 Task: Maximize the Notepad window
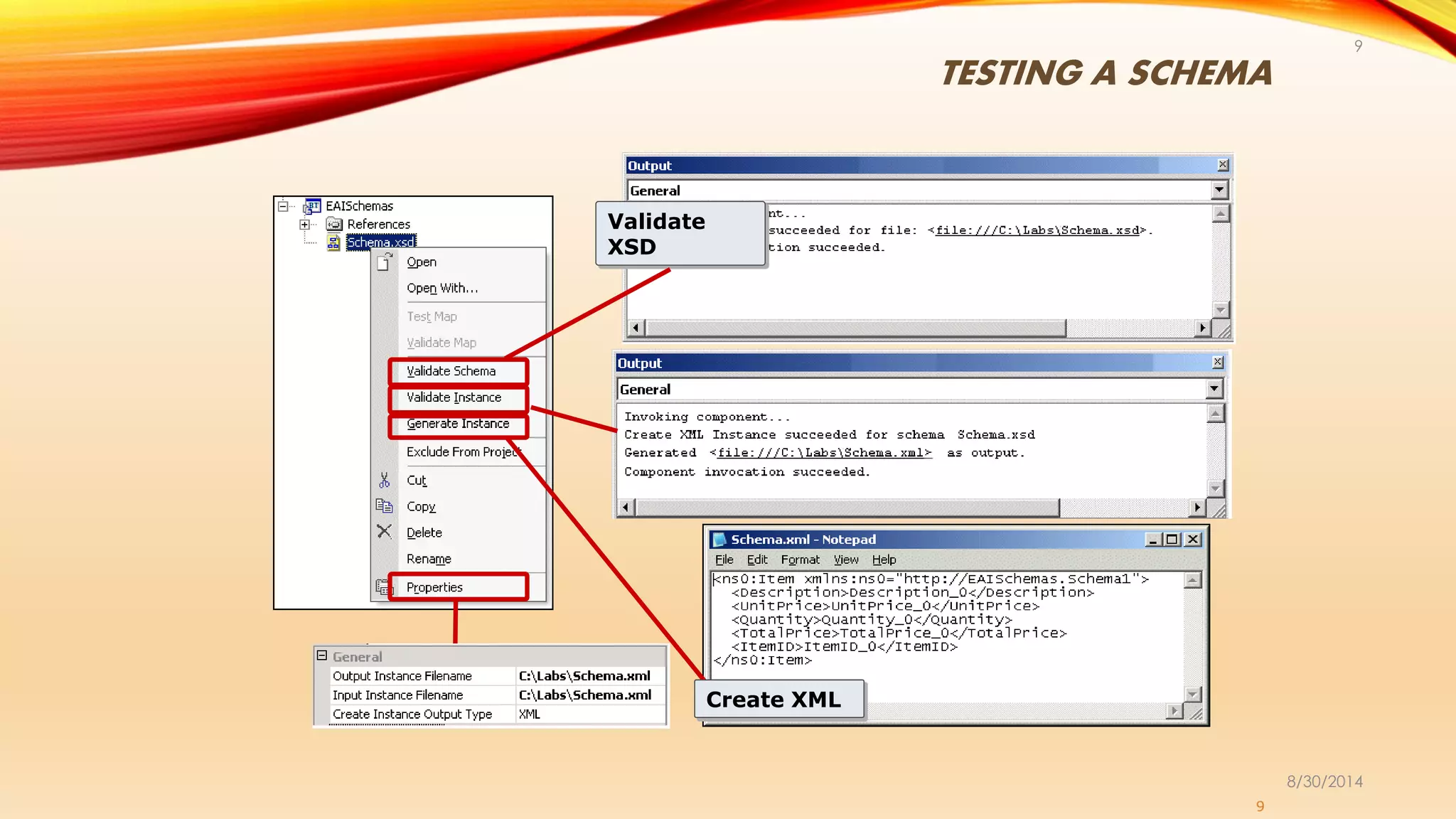(1172, 540)
